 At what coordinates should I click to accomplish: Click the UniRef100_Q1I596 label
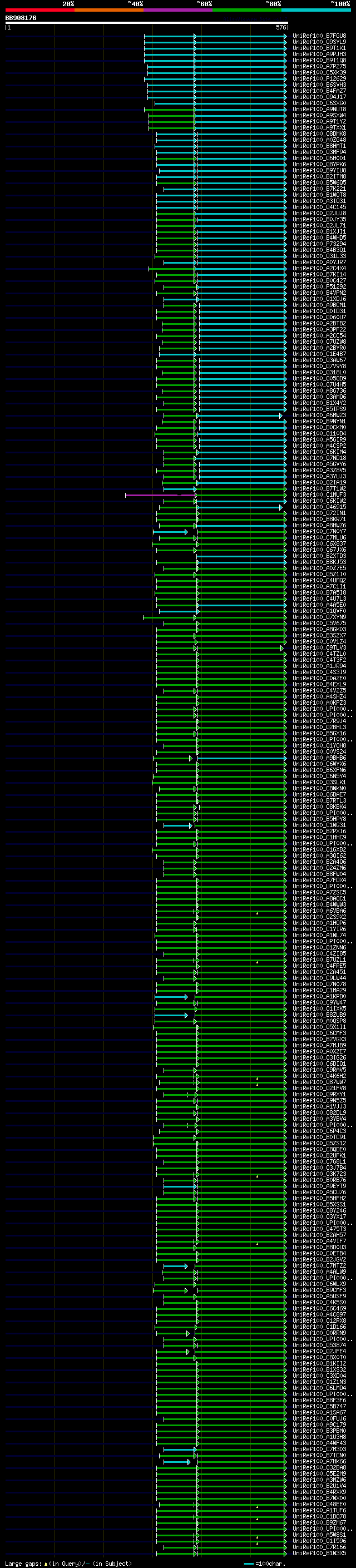point(319,1542)
